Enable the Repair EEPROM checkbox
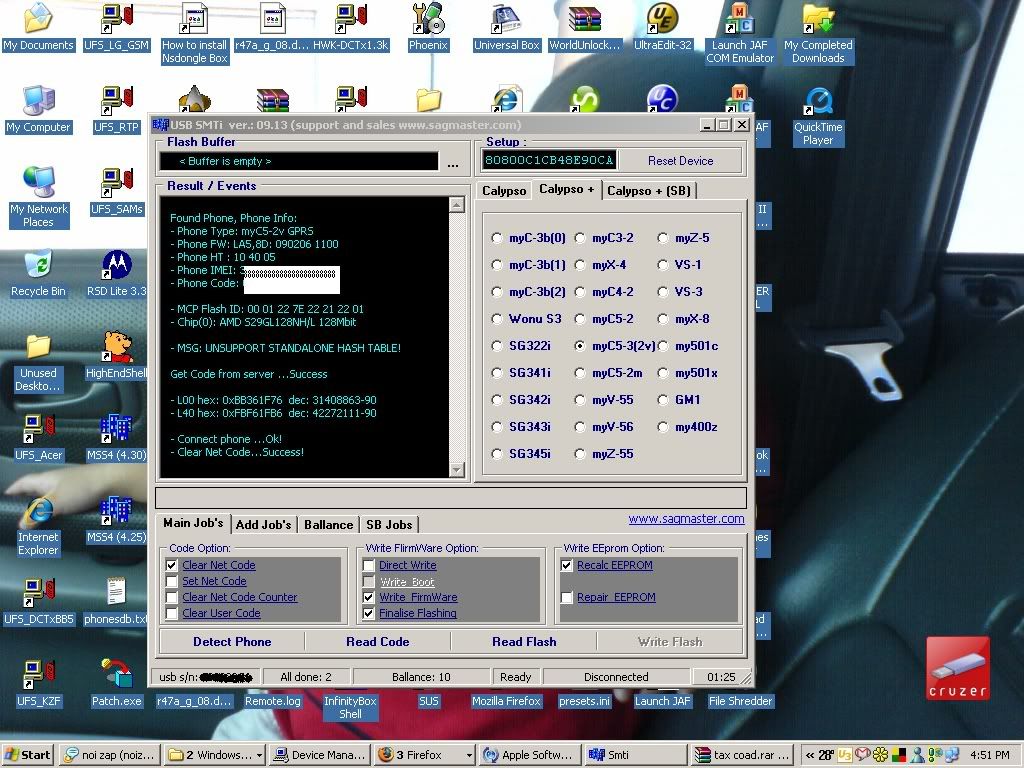 pyautogui.click(x=567, y=598)
